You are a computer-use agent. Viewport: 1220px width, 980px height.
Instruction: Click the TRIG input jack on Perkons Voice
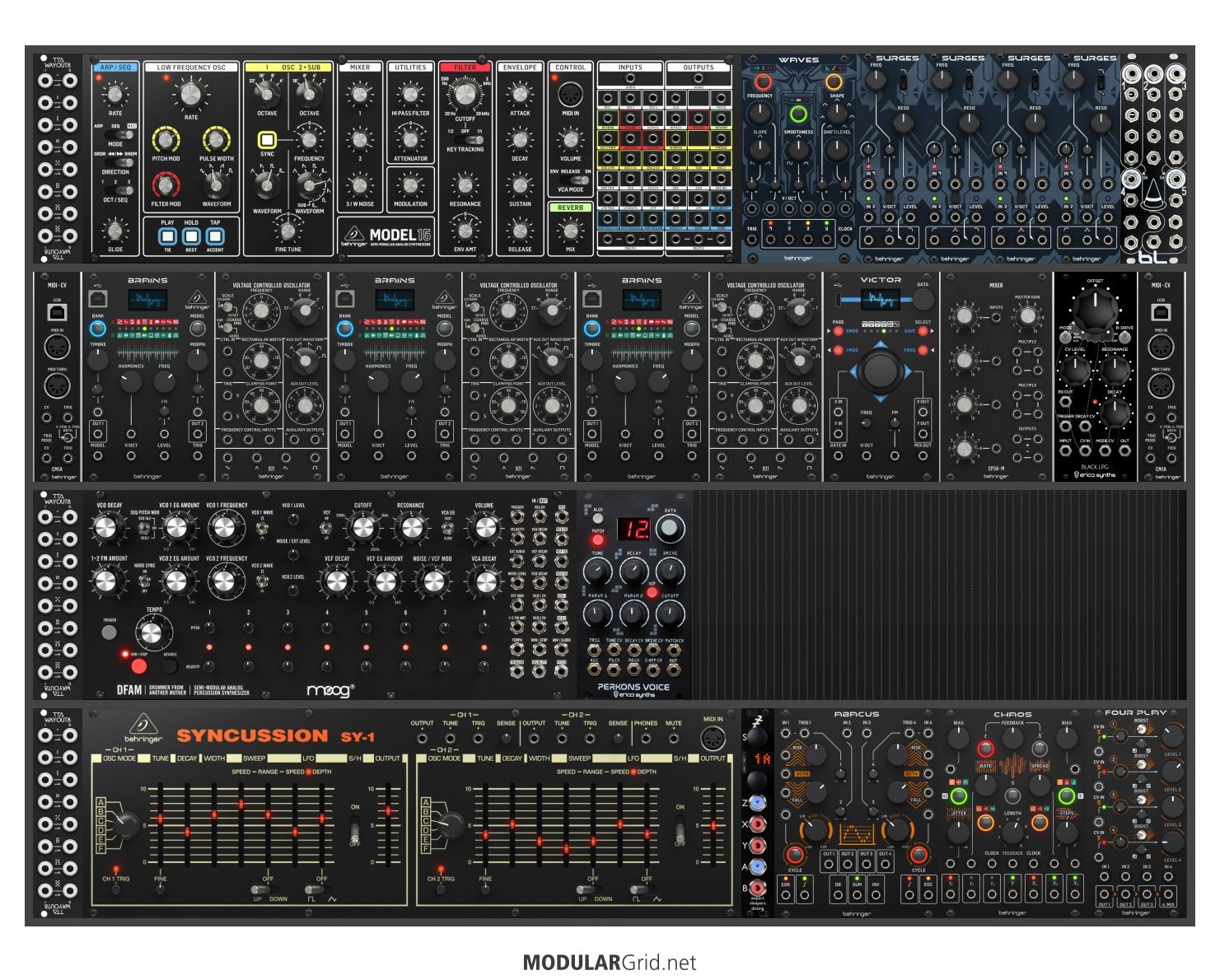(x=594, y=649)
